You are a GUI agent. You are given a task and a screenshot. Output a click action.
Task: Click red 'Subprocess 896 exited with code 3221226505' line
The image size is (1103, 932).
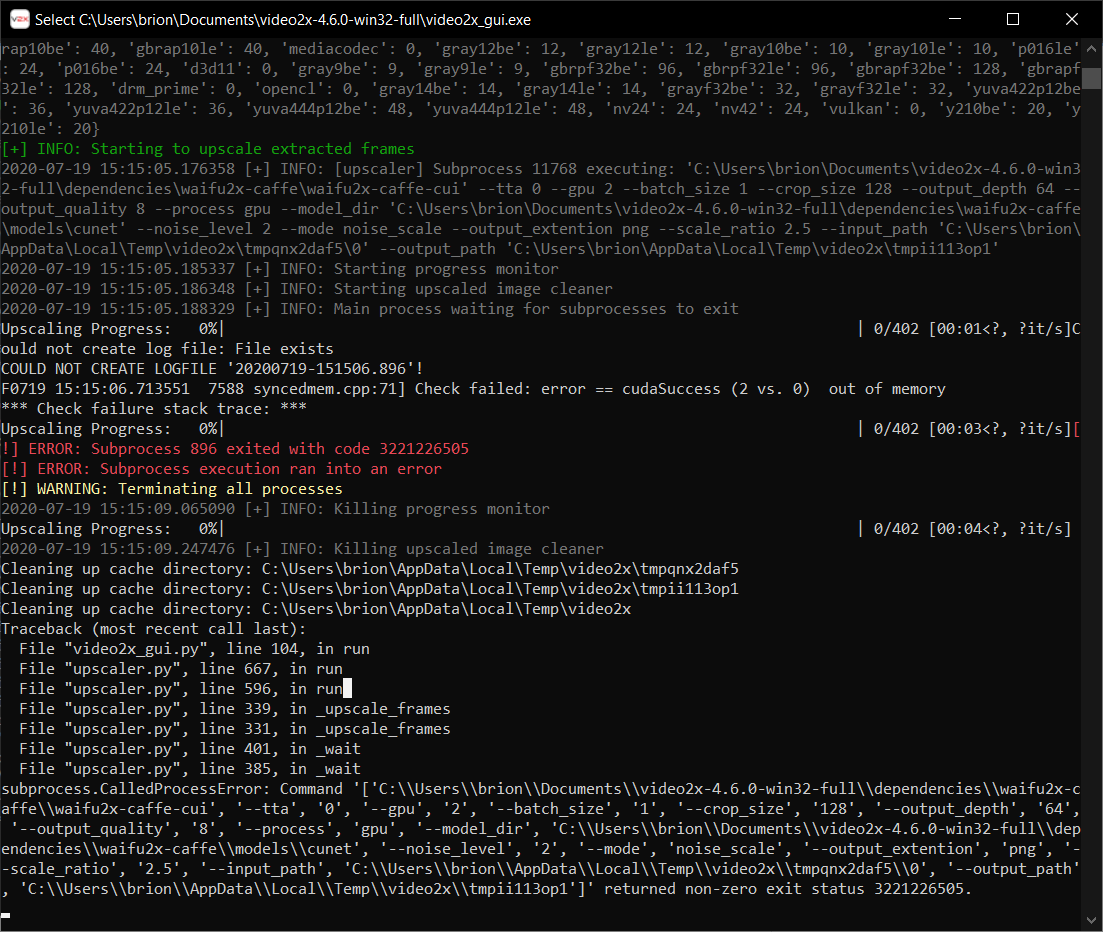pyautogui.click(x=235, y=449)
